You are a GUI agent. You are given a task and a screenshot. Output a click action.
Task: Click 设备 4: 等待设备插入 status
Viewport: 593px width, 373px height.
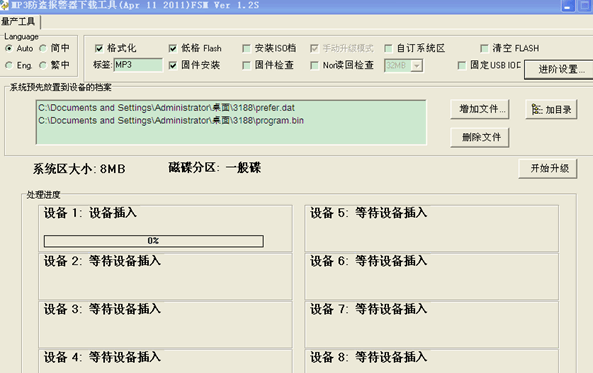pos(102,357)
